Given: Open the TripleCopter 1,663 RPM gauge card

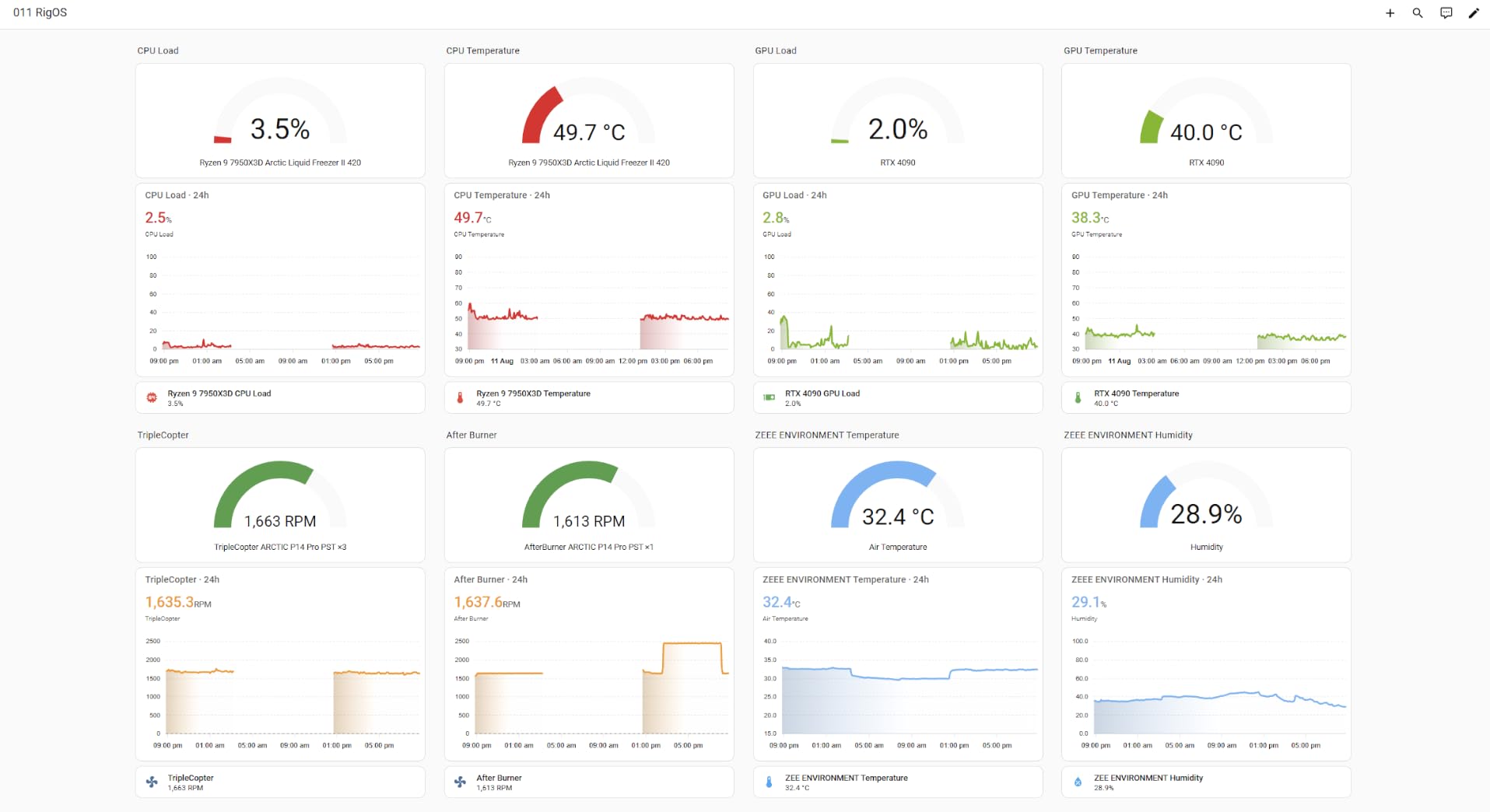Looking at the screenshot, I should [x=280, y=505].
